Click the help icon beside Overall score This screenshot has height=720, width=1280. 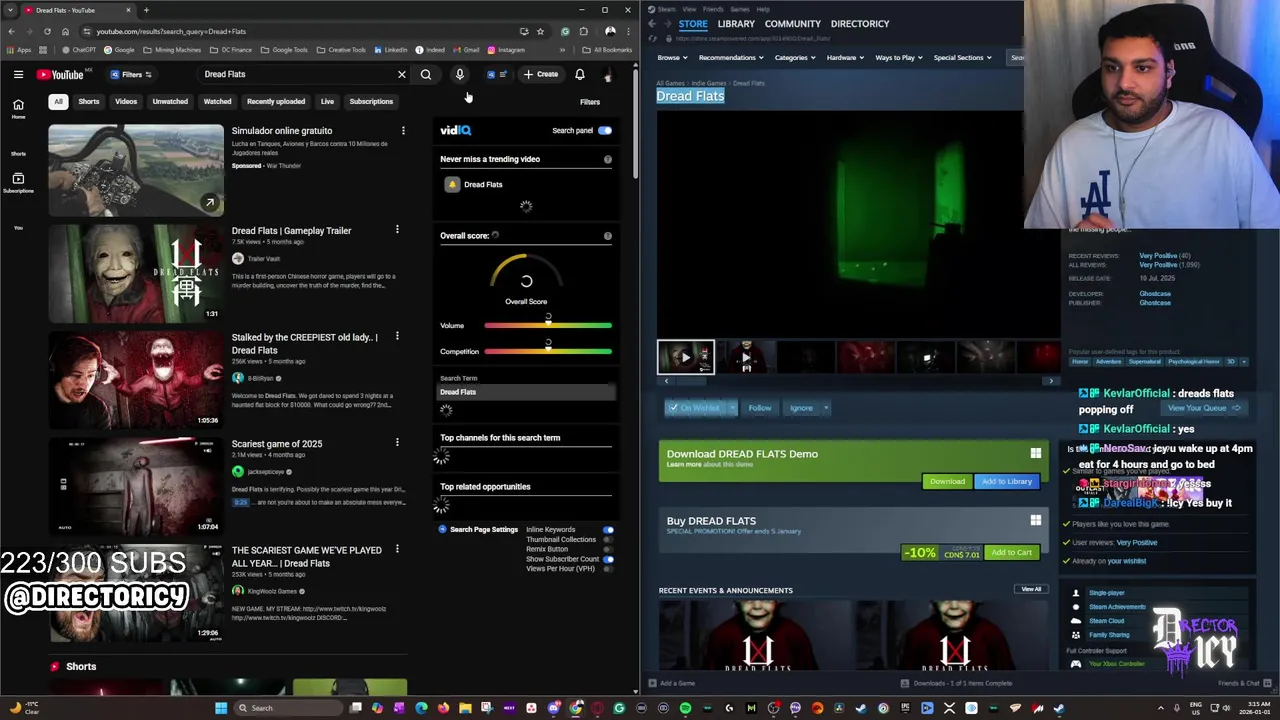pyautogui.click(x=607, y=236)
